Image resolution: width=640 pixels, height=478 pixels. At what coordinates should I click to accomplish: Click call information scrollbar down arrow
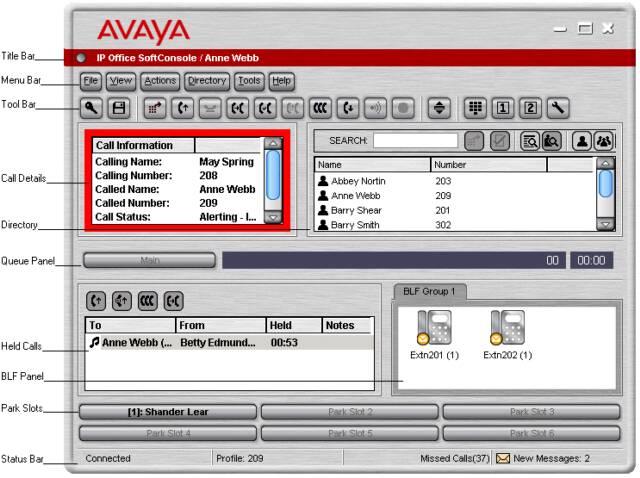273,217
